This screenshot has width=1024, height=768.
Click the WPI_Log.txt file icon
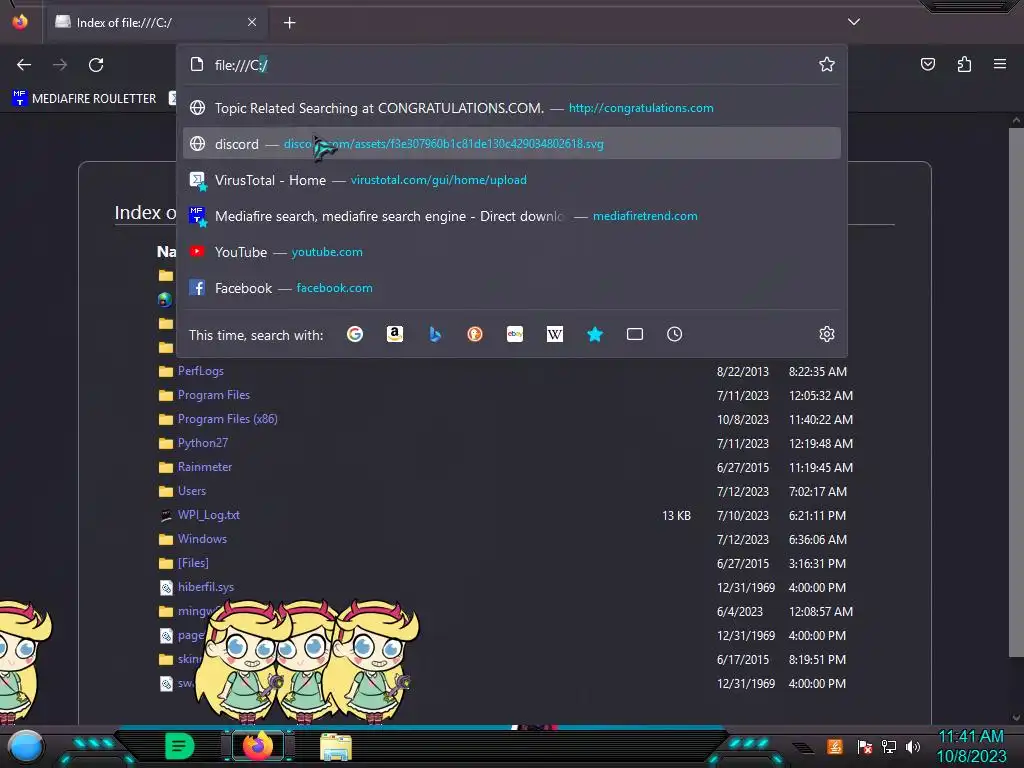166,515
